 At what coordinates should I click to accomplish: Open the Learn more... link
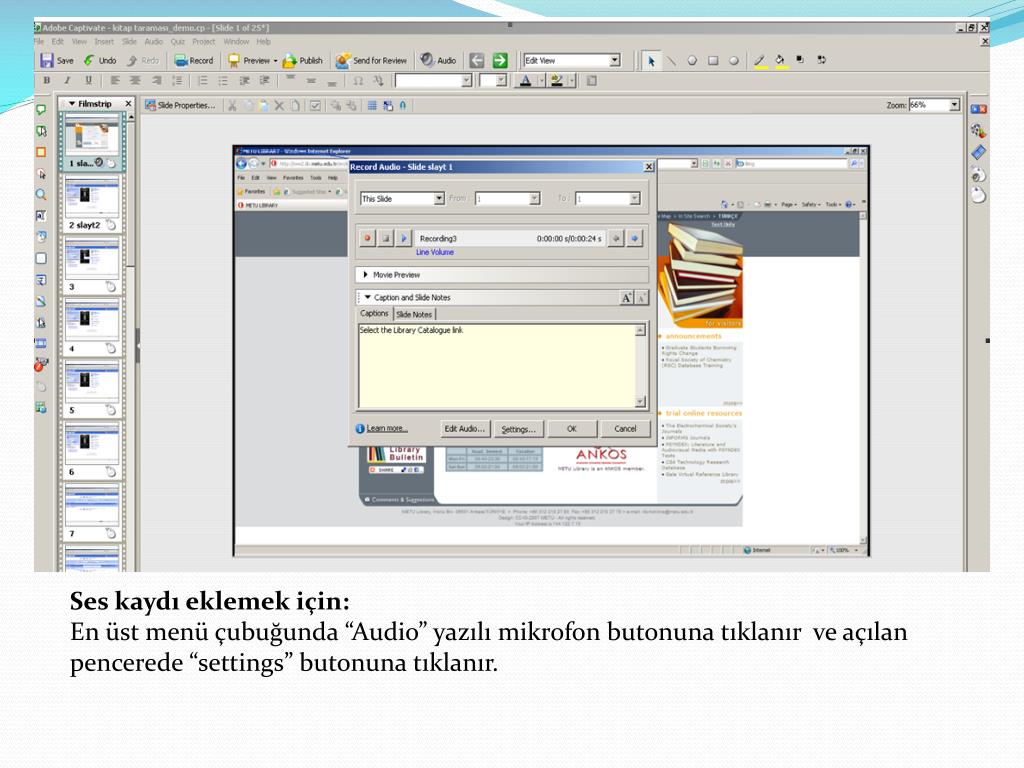387,428
